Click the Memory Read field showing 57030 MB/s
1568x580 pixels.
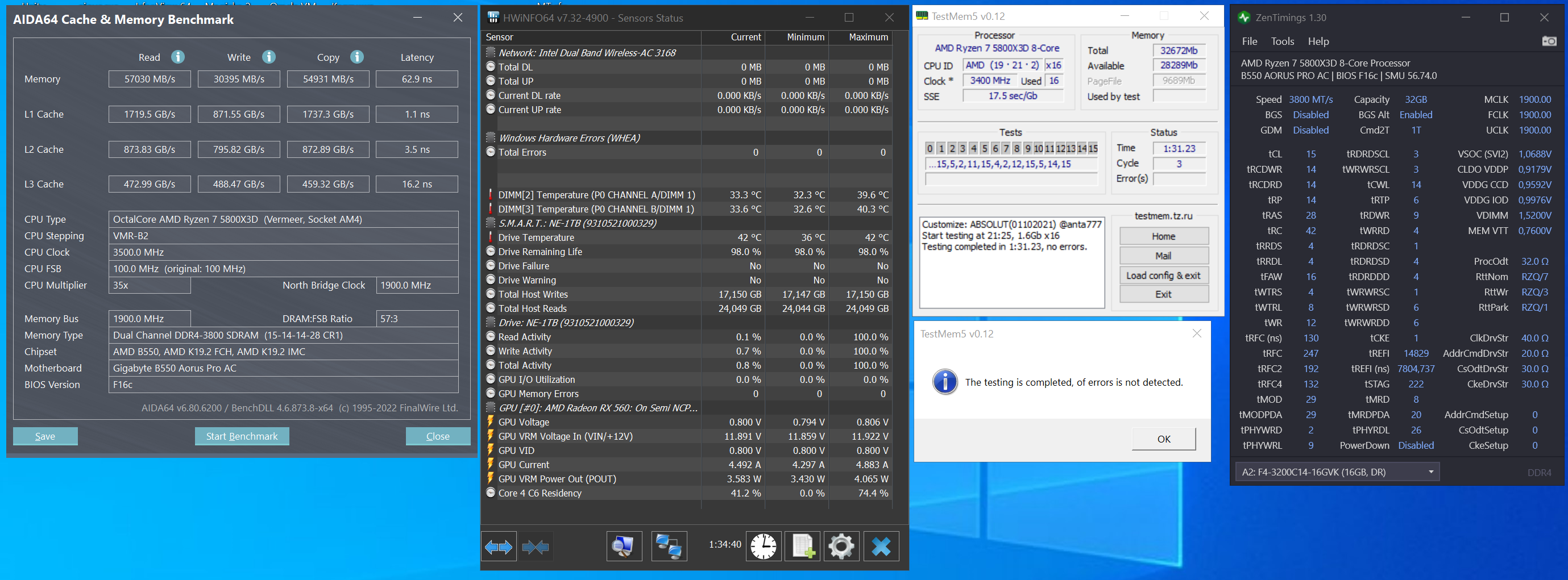click(x=150, y=79)
